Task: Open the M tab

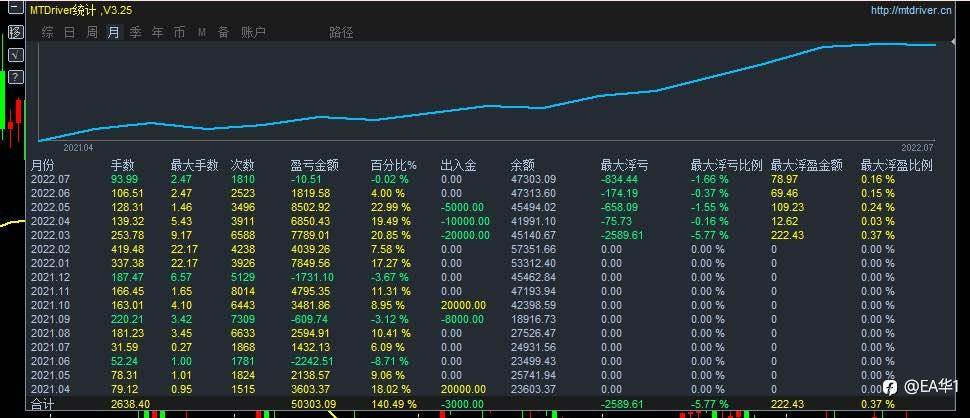Action: [x=202, y=33]
